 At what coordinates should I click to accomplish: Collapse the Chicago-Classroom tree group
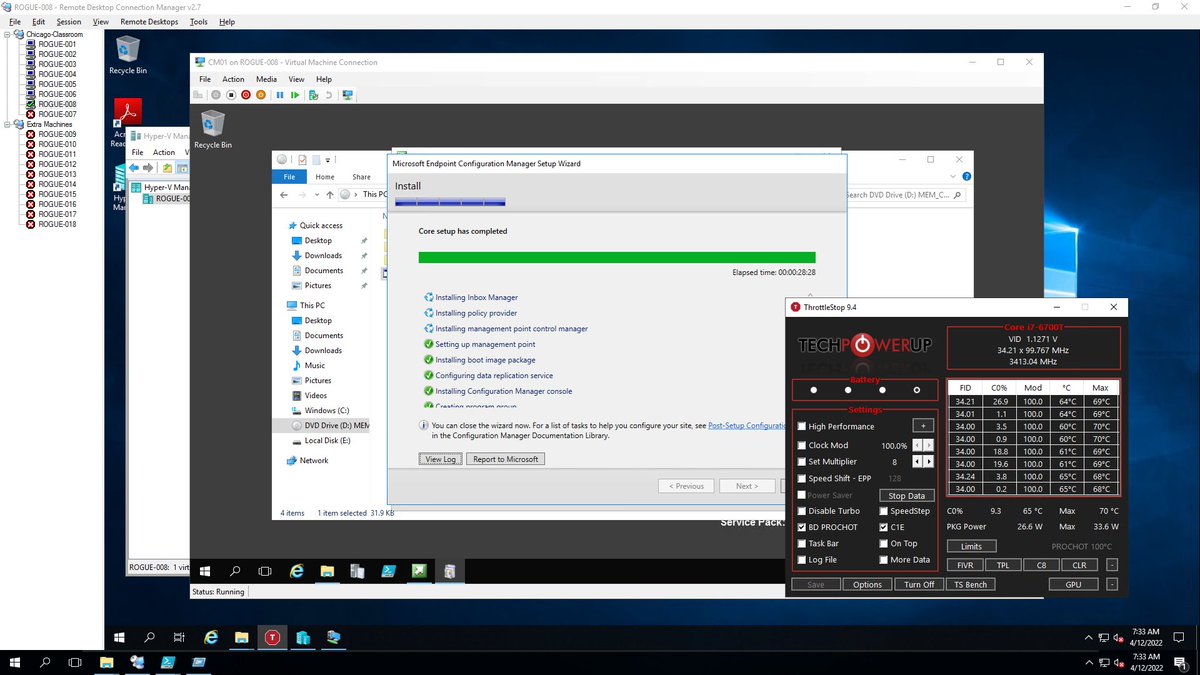coord(8,34)
